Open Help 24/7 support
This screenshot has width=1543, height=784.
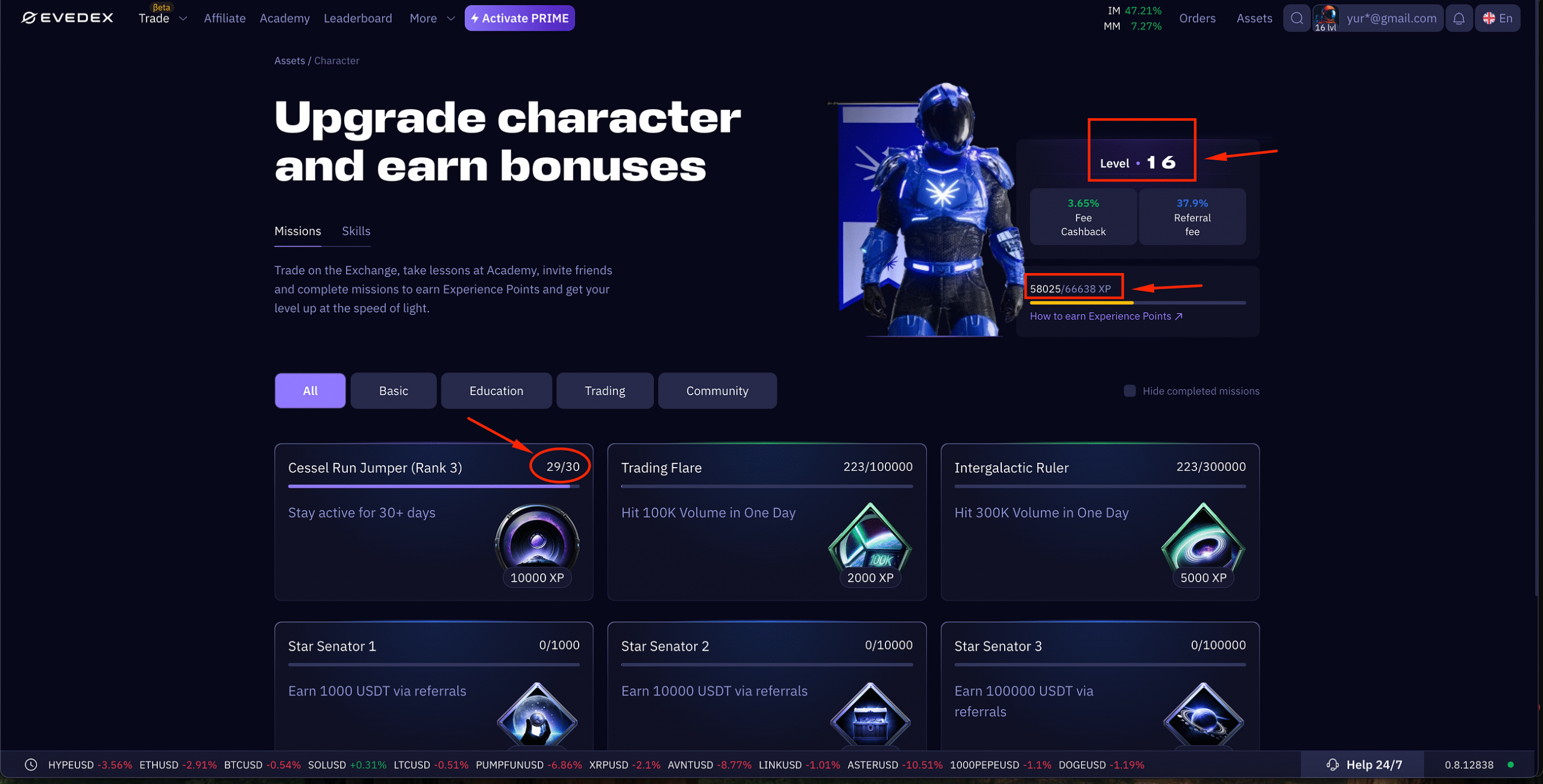coord(1364,765)
